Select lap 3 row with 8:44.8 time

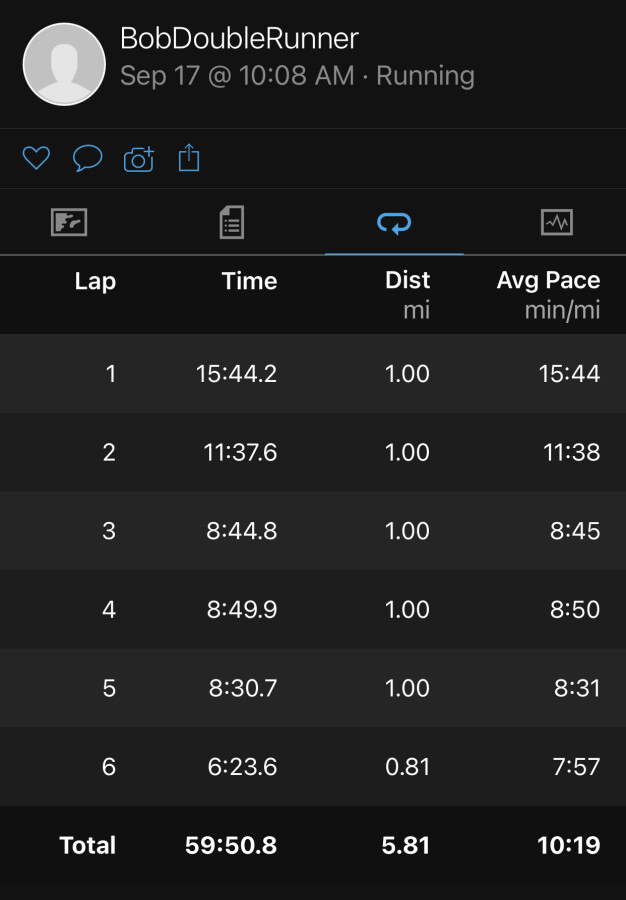click(x=313, y=531)
